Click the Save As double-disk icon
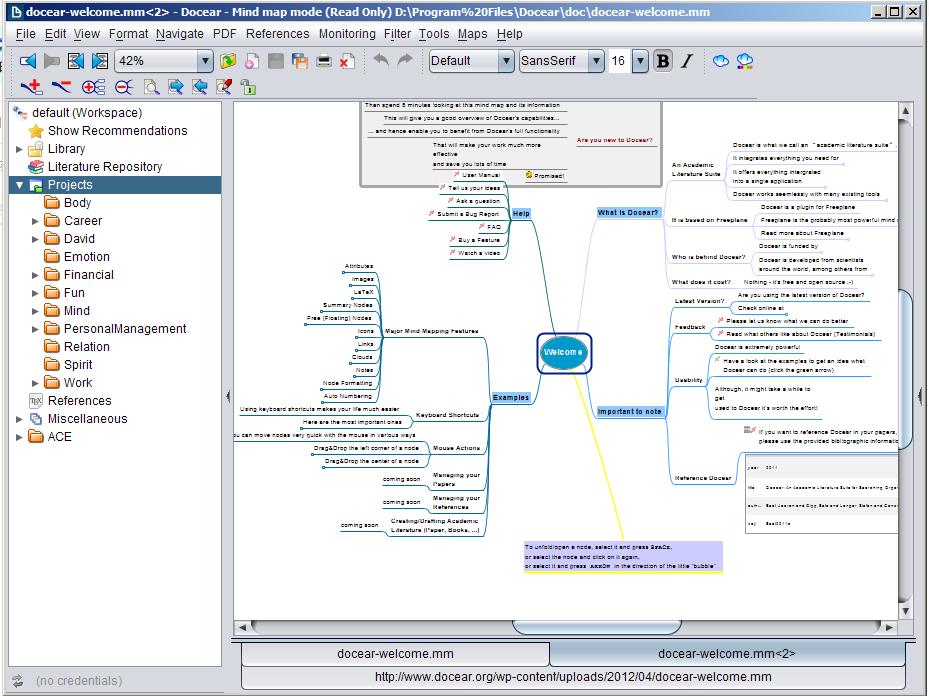 (300, 61)
